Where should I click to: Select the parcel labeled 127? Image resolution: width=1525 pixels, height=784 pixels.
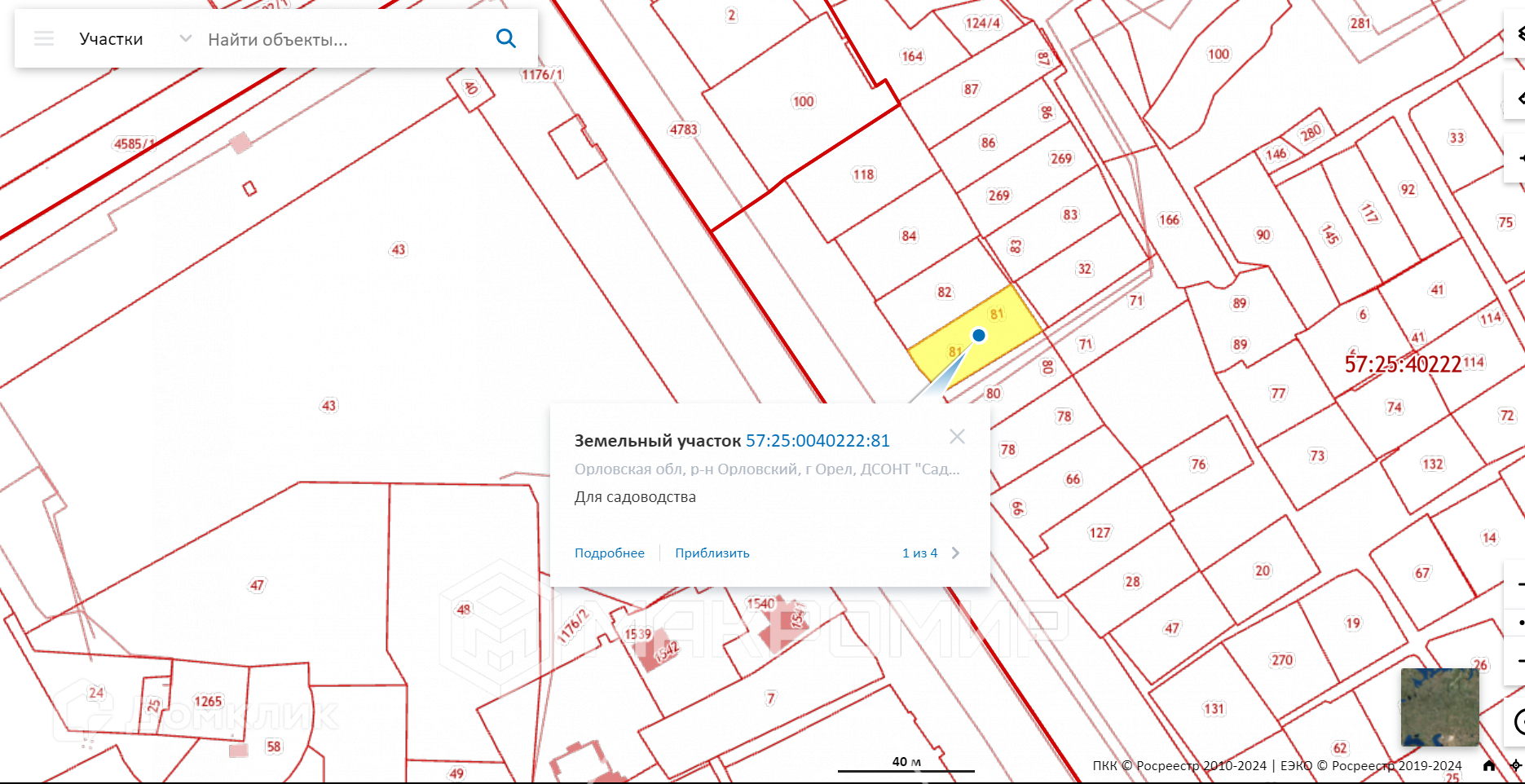coord(1100,533)
